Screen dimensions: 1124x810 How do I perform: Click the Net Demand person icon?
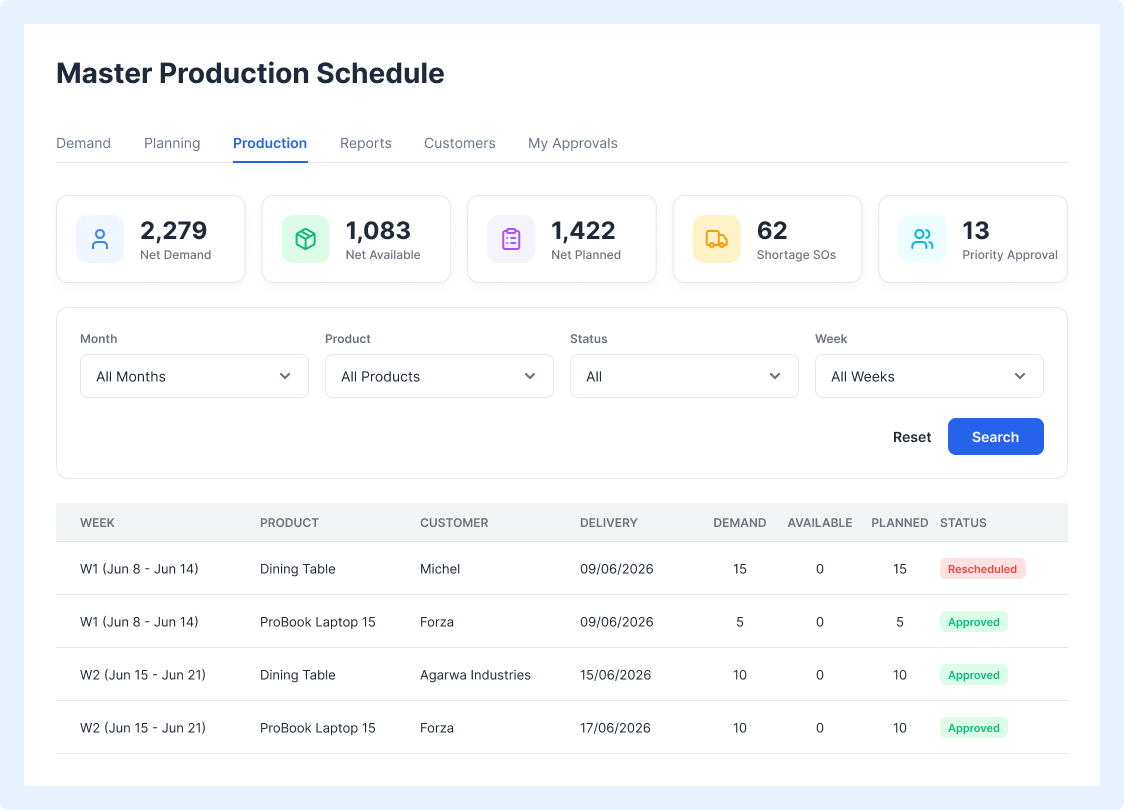[x=100, y=239]
